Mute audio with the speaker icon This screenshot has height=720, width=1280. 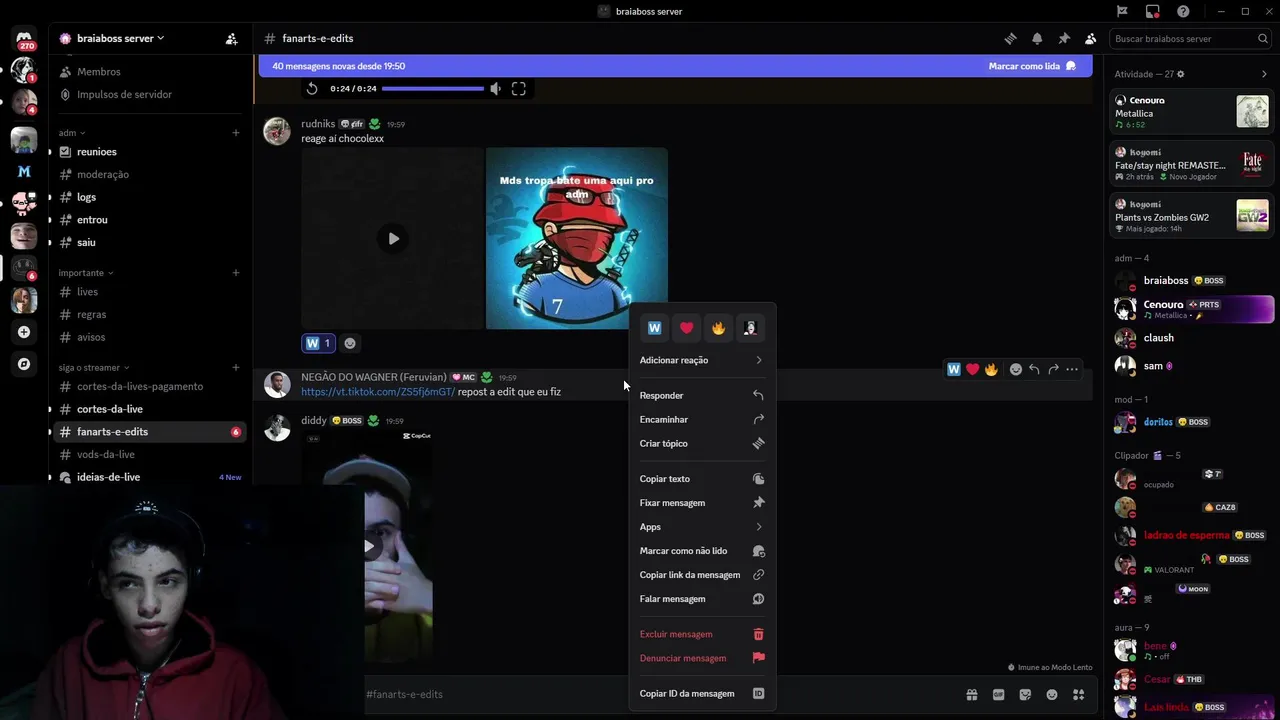494,89
